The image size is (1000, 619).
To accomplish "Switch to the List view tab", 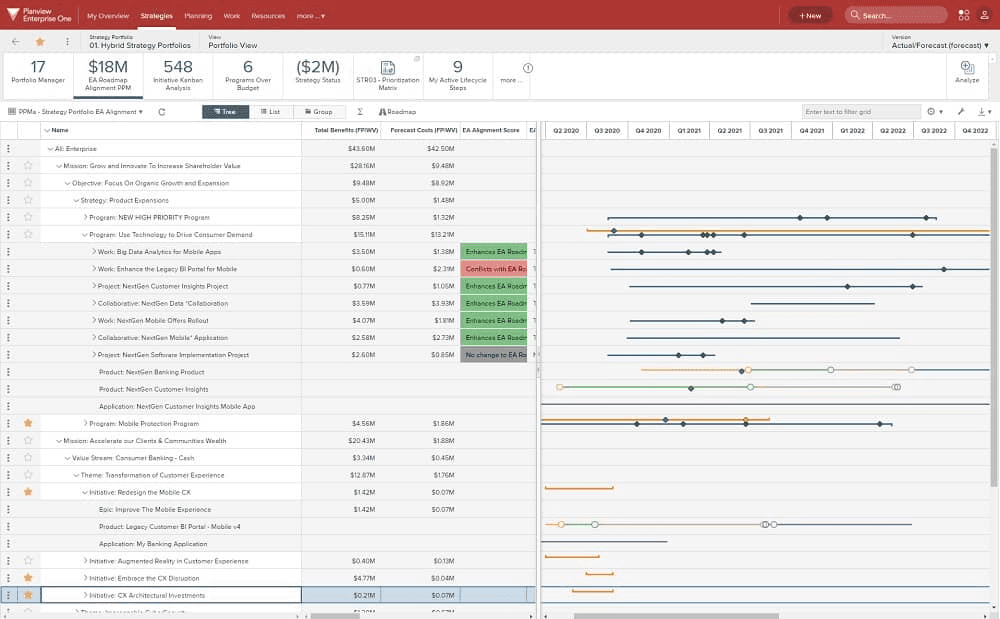I will [x=270, y=112].
